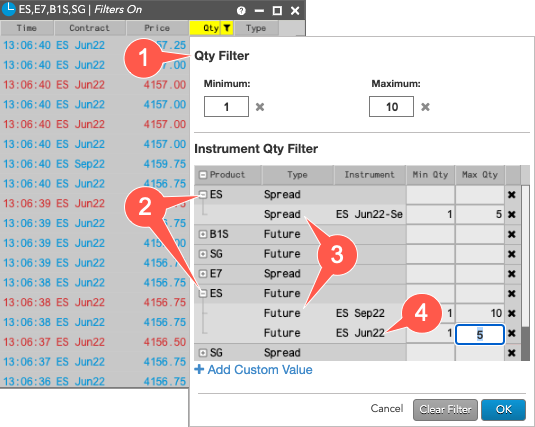535x427 pixels.
Task: Open the help question mark icon
Action: click(241, 11)
